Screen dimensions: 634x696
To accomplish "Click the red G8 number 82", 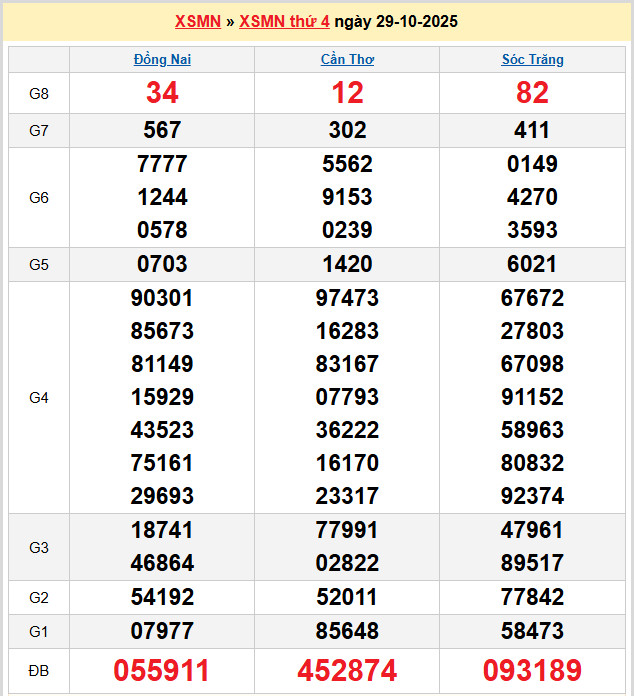I will coord(532,93).
